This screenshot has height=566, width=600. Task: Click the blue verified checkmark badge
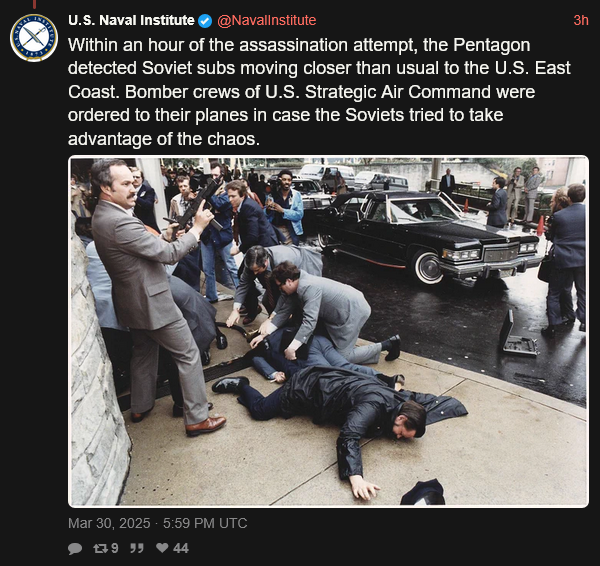[205, 21]
